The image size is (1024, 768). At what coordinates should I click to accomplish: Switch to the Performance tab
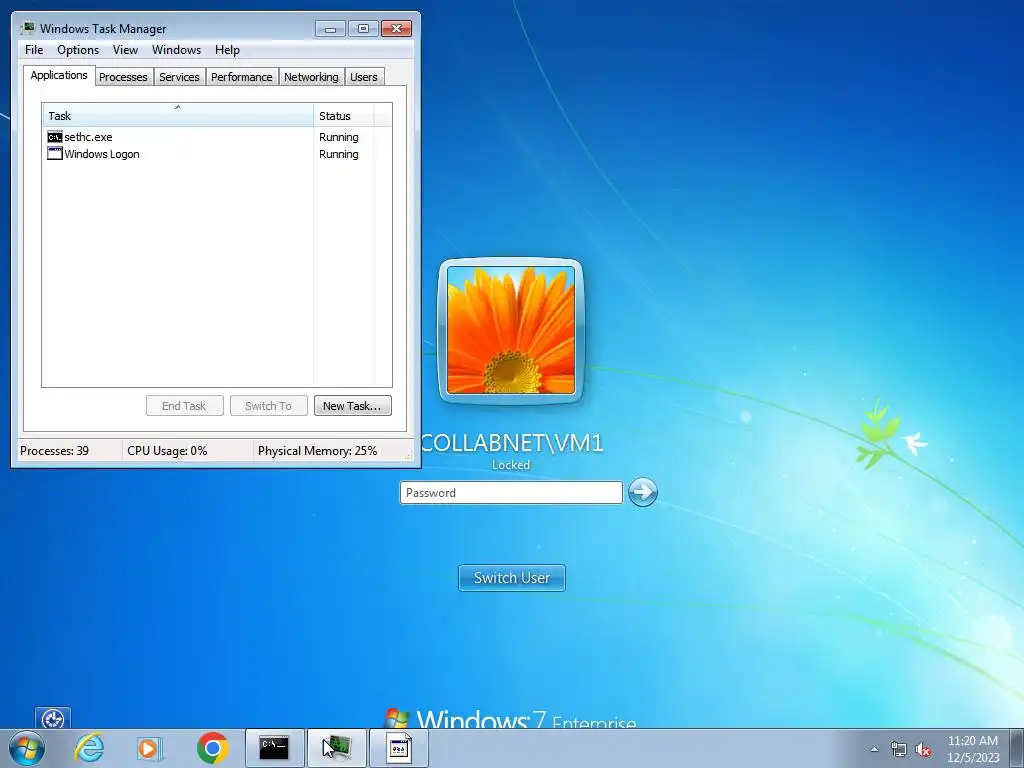(242, 77)
